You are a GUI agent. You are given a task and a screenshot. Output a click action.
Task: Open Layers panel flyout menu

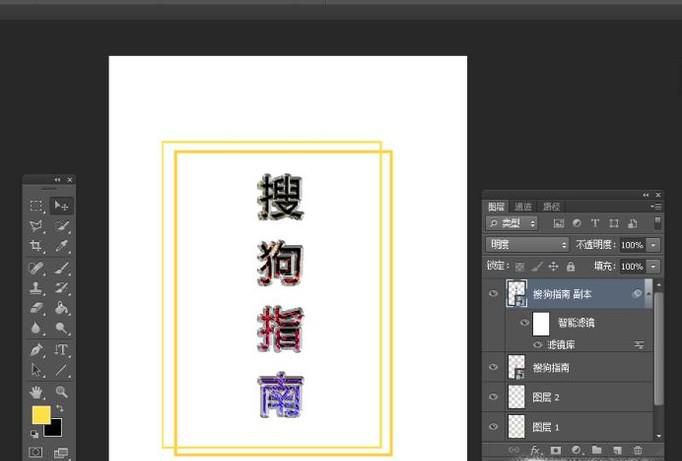pyautogui.click(x=656, y=207)
